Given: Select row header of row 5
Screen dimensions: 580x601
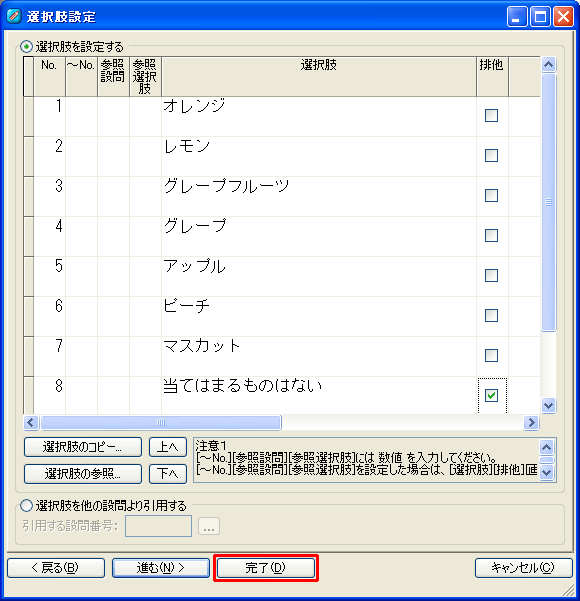Looking at the screenshot, I should (x=28, y=276).
